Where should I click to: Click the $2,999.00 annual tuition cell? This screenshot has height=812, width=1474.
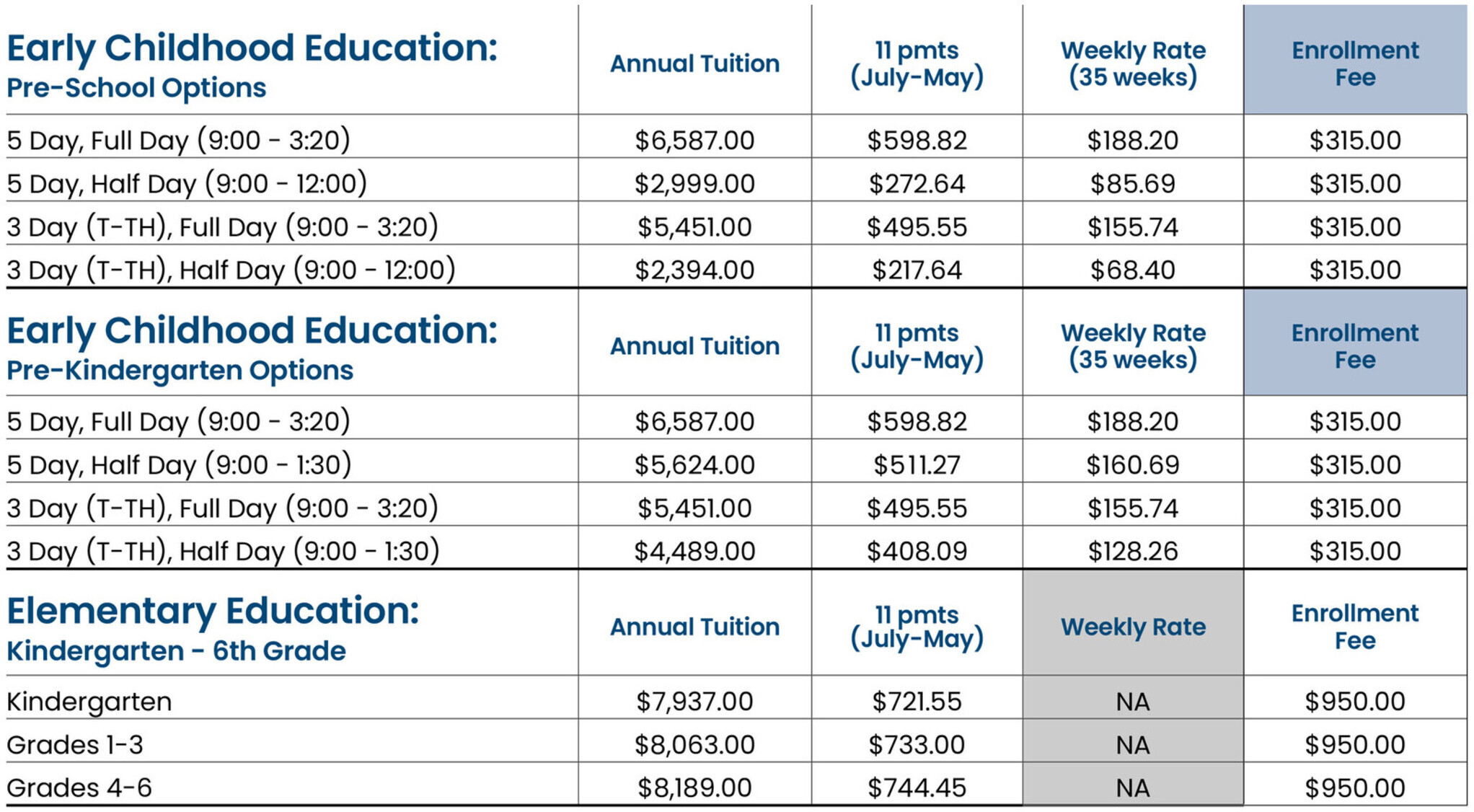point(694,184)
